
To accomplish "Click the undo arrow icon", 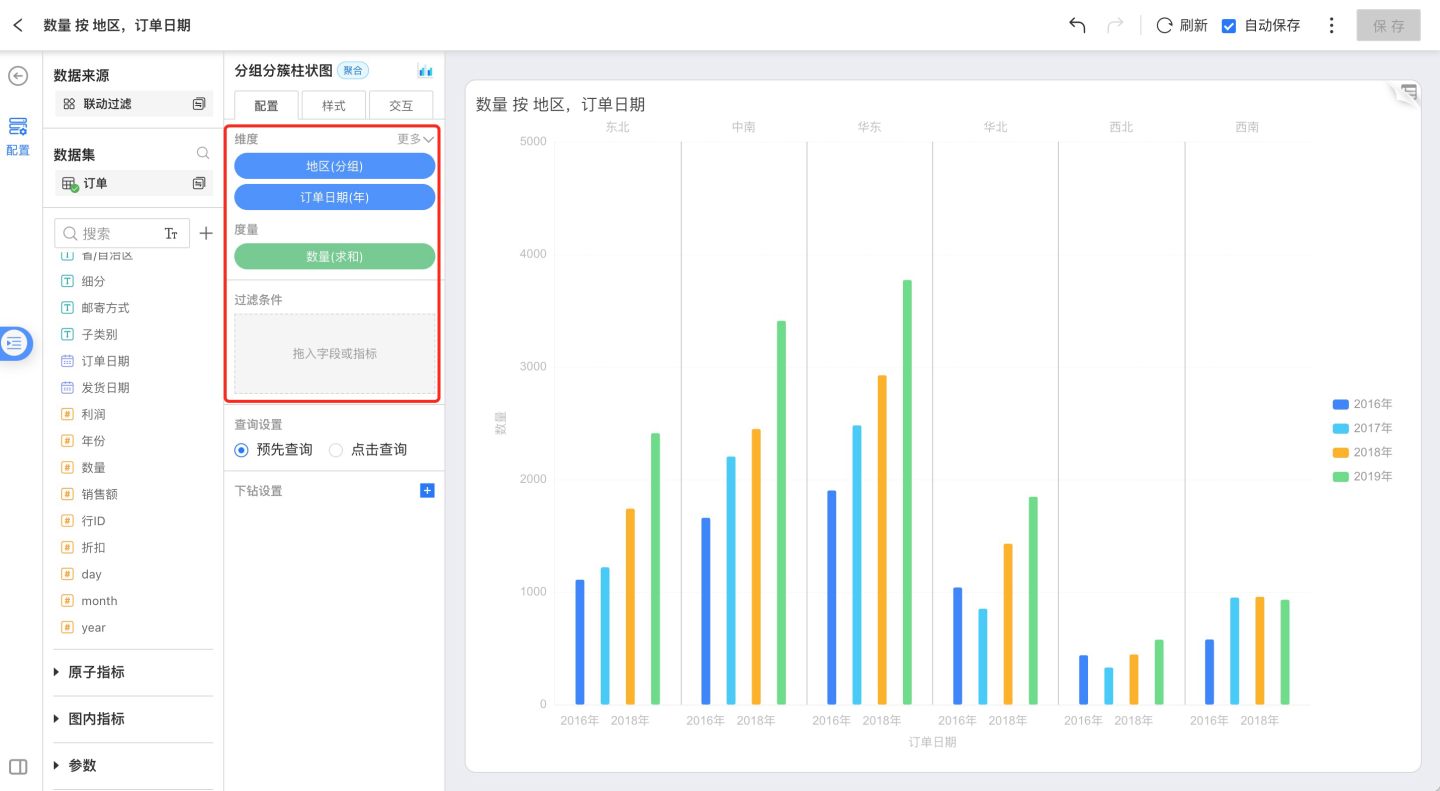I will click(x=1077, y=25).
